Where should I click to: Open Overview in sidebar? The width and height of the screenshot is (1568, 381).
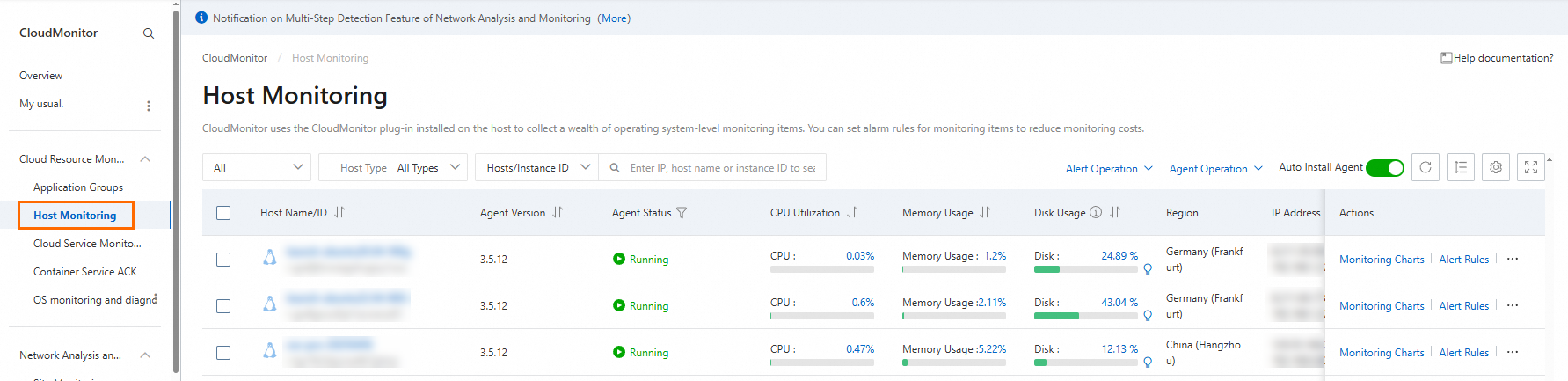41,76
